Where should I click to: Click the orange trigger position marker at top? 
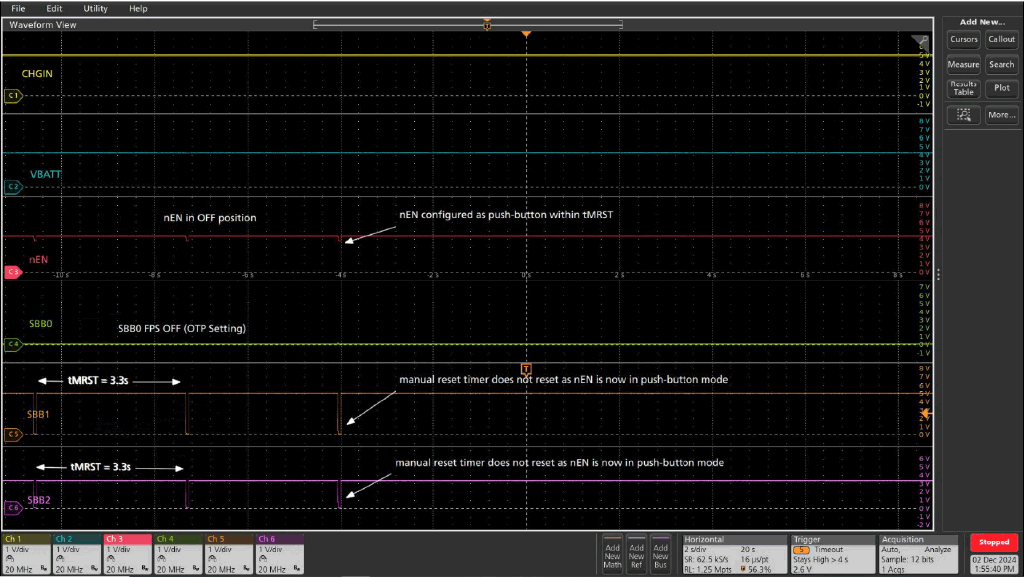point(526,35)
